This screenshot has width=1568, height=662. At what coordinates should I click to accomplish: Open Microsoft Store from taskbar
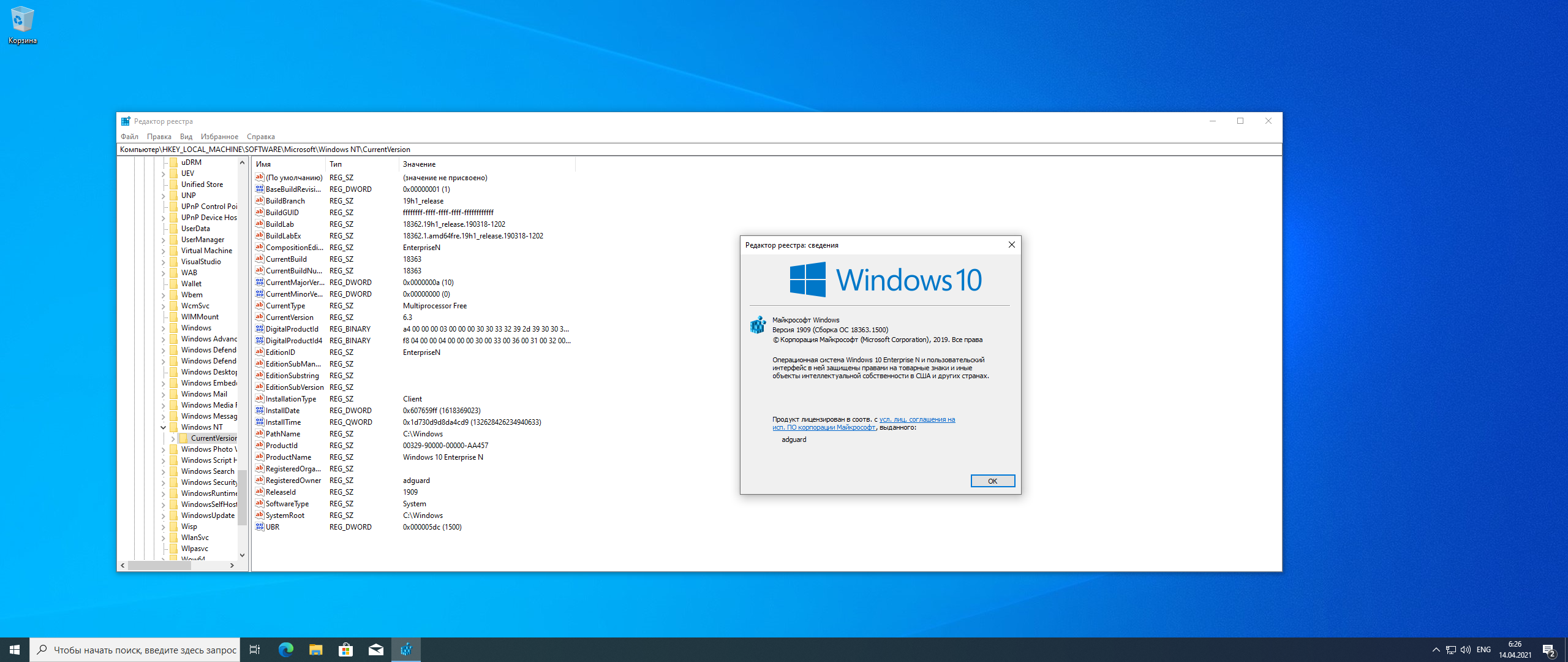coord(346,650)
